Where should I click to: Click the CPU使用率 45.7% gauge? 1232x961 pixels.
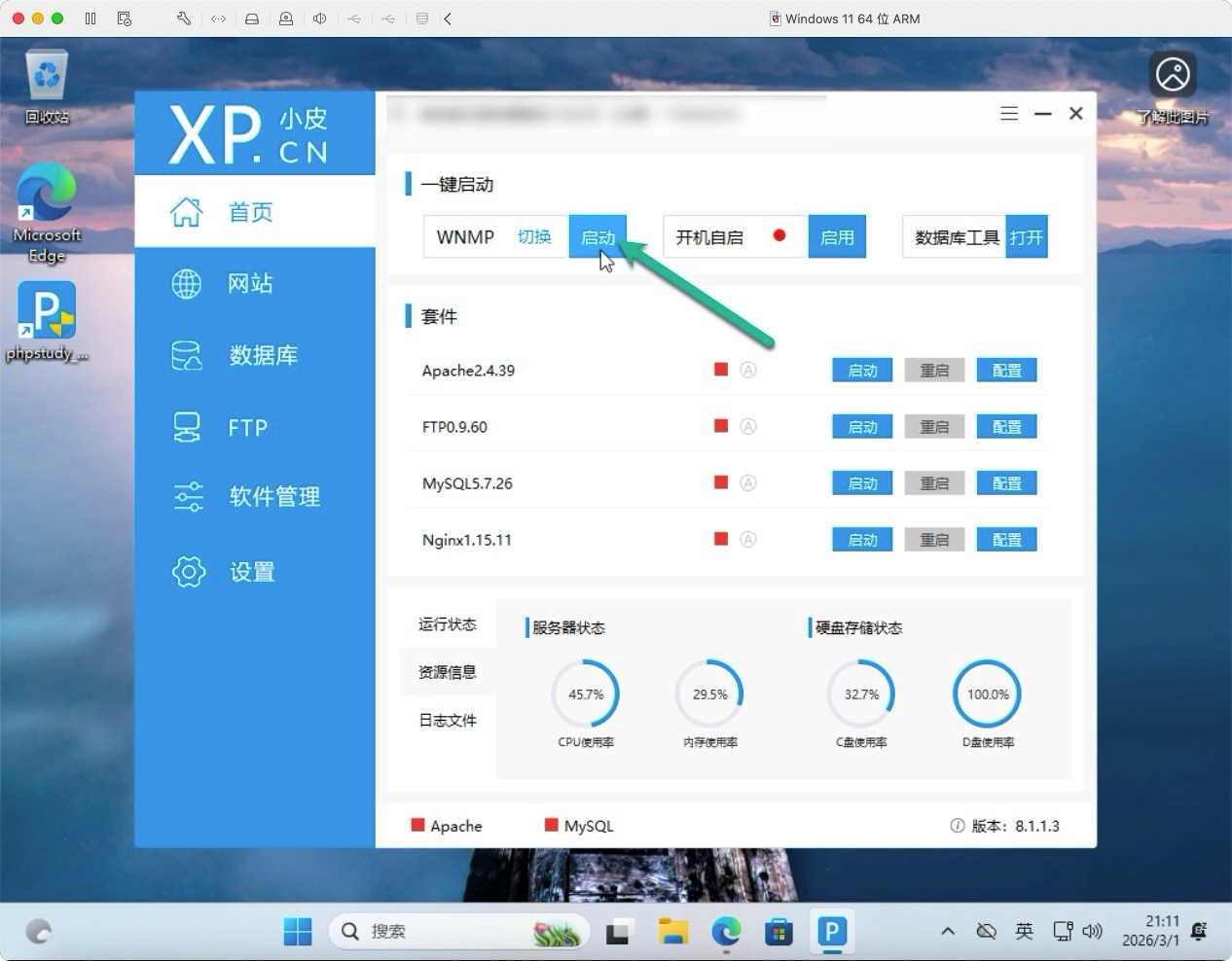coord(586,694)
